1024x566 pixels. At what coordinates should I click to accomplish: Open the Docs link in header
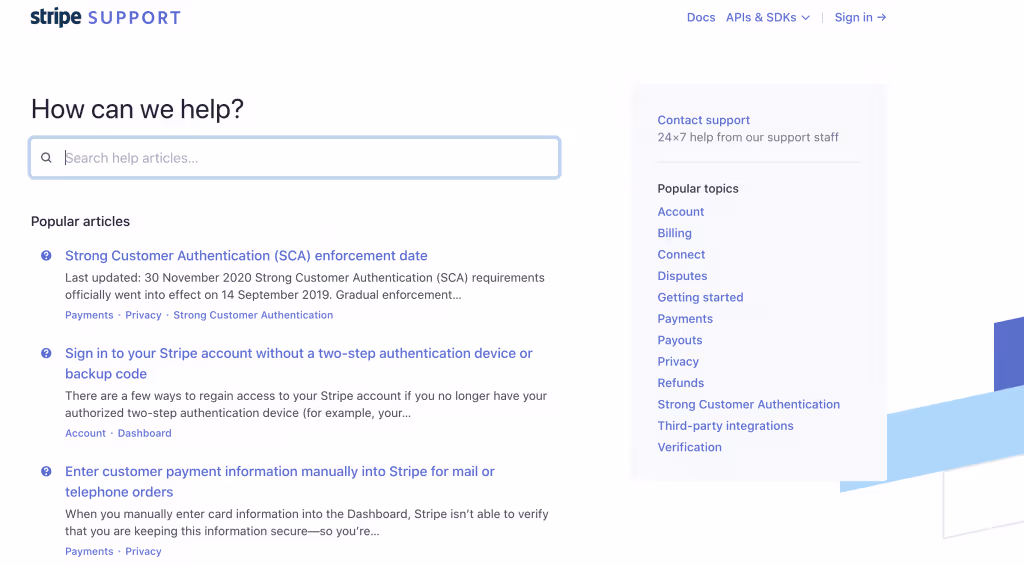[701, 18]
